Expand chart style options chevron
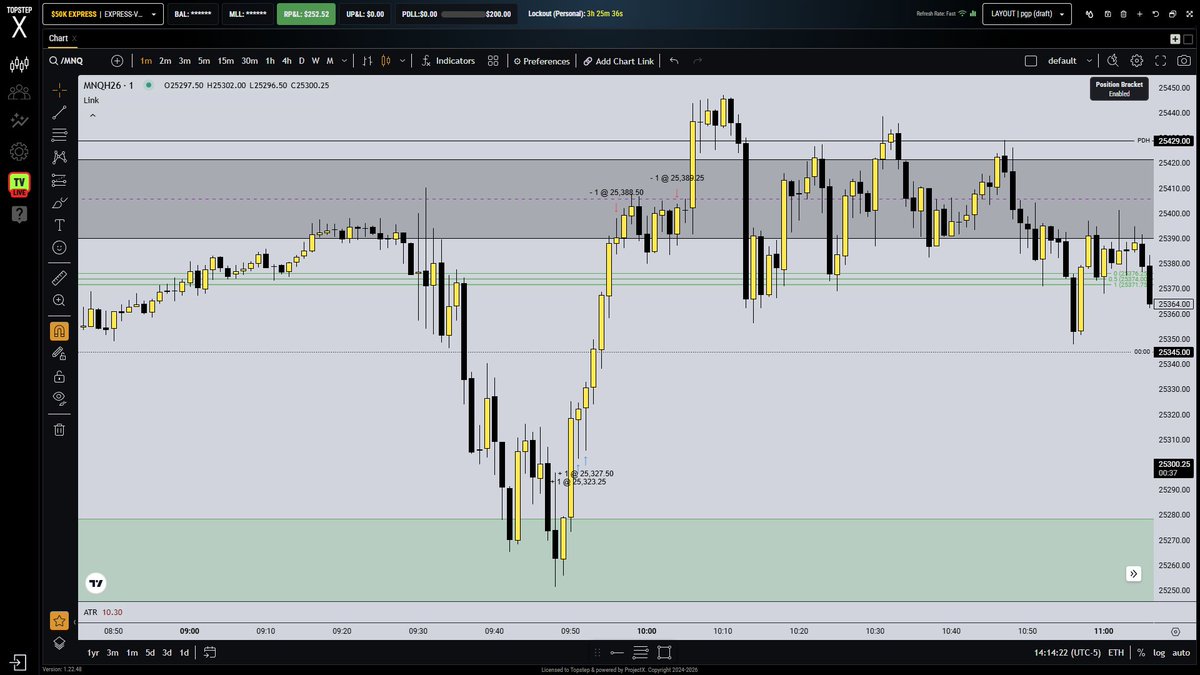This screenshot has width=1200, height=675. coord(403,61)
